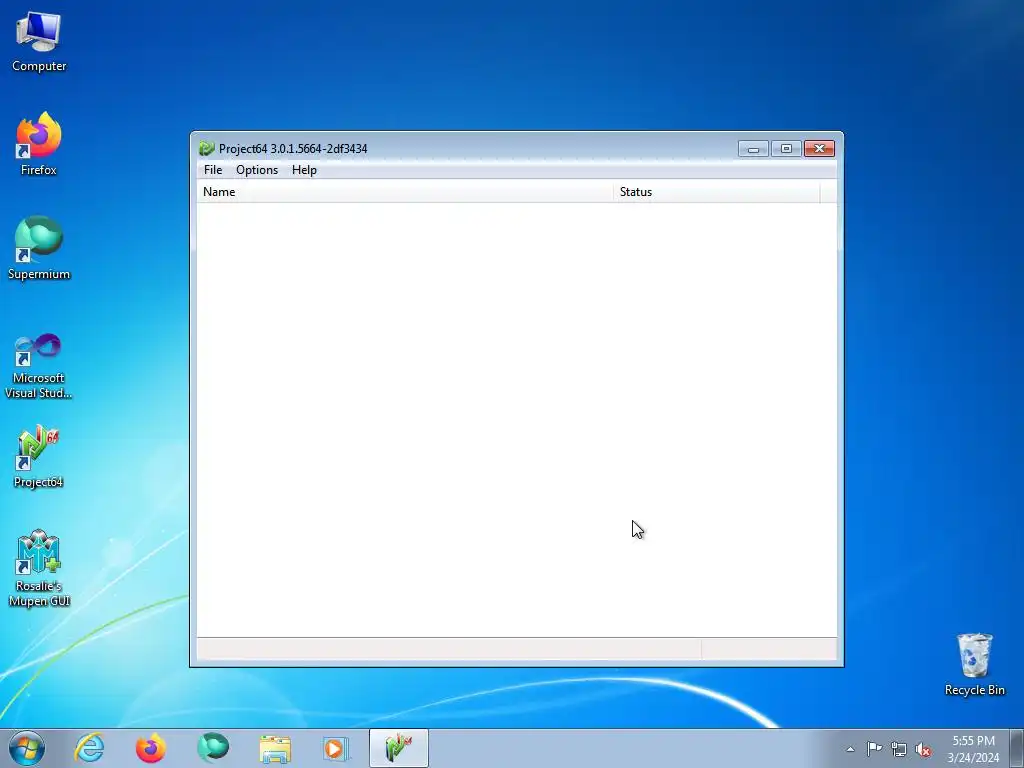Select the Microsoft Visual Studio desktop shortcut

[x=39, y=366]
